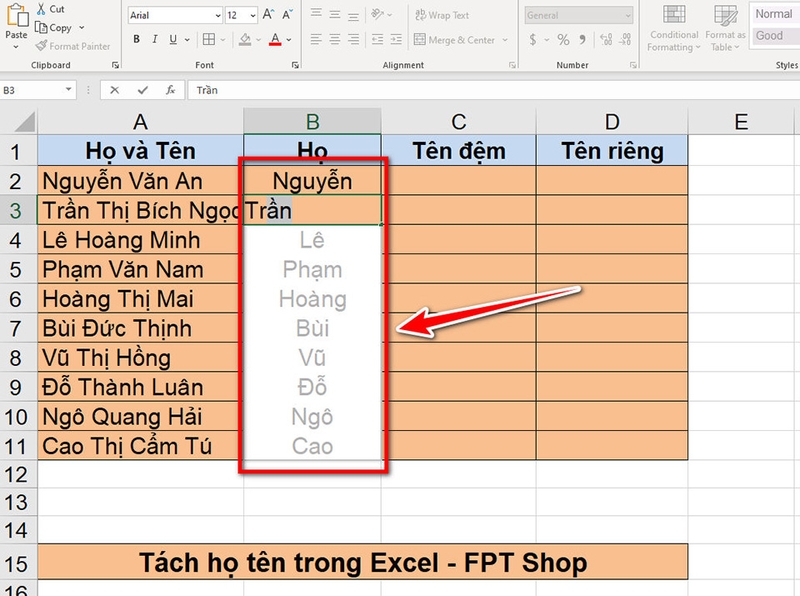Align cell text right
Viewport: 800px width, 596px height.
tap(353, 39)
